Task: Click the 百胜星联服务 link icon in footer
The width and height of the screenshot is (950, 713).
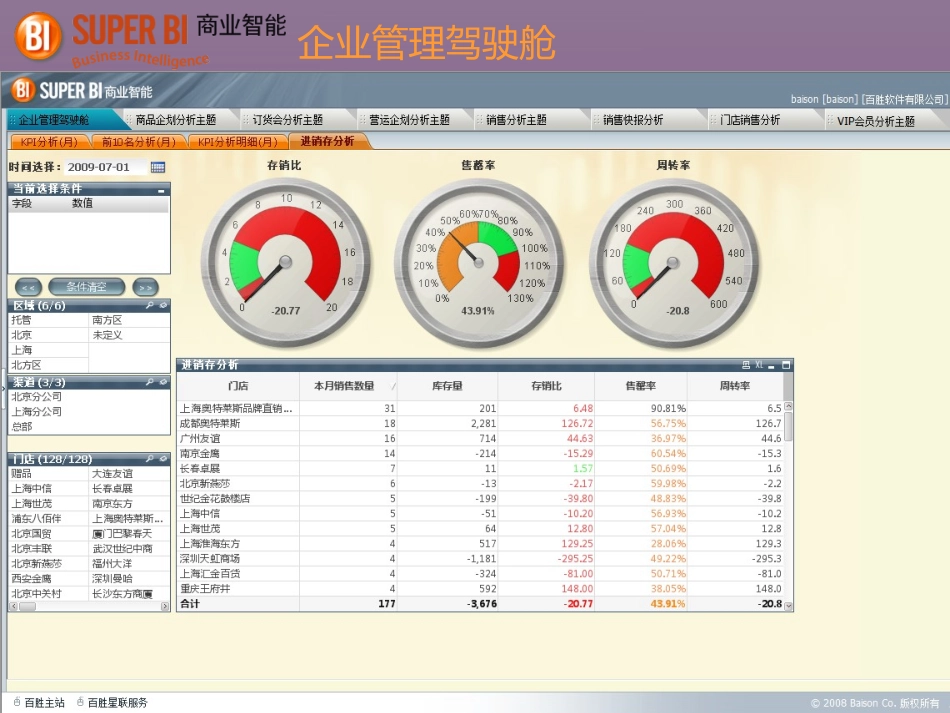Action: [x=80, y=702]
